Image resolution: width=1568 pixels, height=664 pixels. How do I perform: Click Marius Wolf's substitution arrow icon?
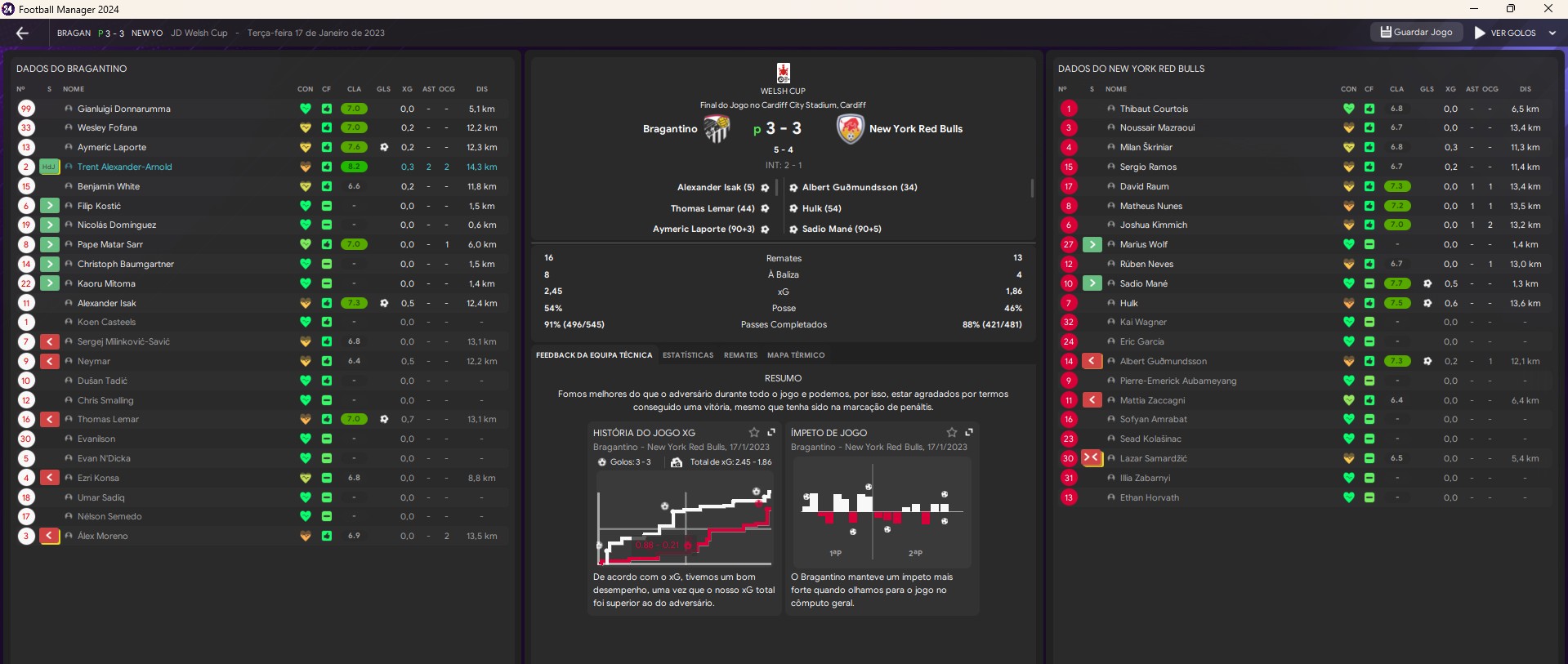point(1092,244)
